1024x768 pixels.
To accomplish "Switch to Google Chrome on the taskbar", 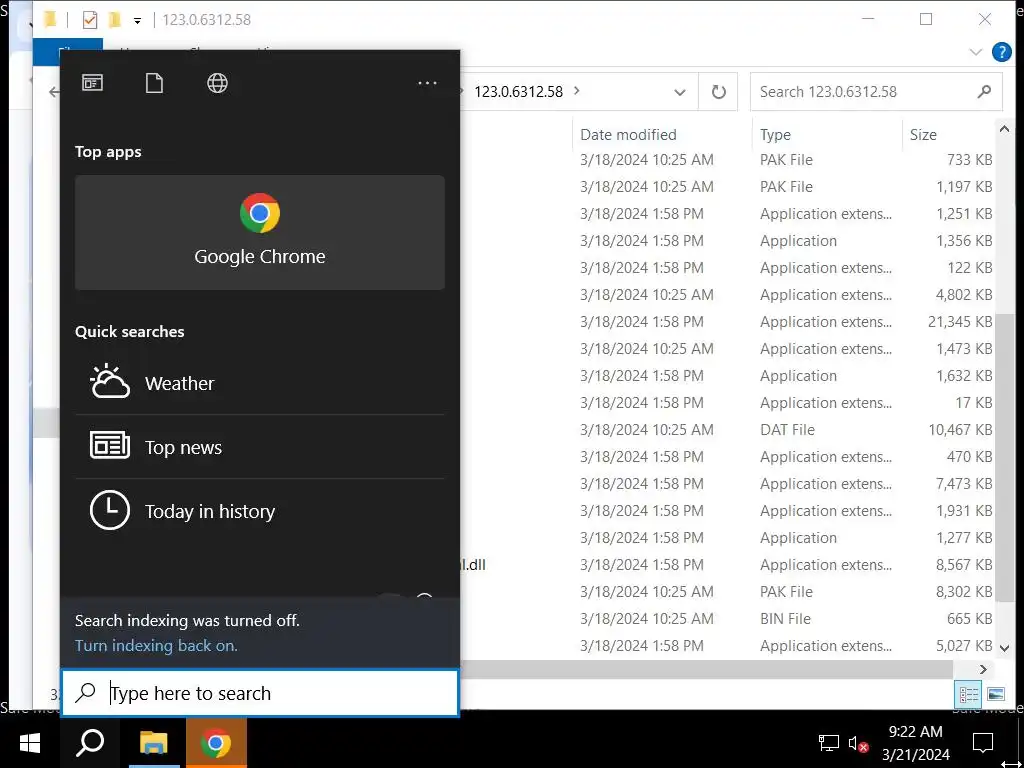I will [216, 743].
